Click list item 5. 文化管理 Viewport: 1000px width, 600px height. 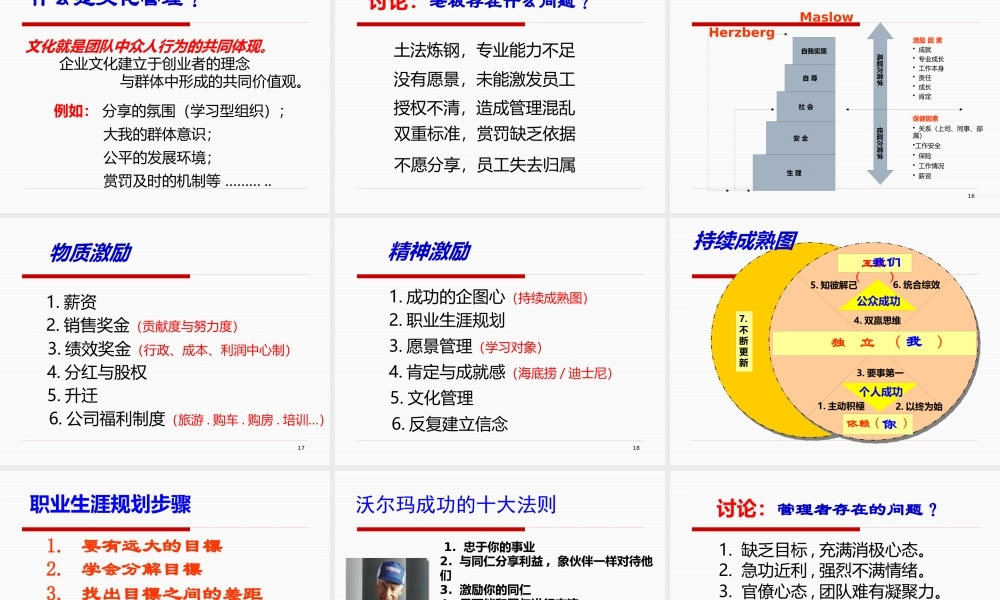[x=432, y=398]
